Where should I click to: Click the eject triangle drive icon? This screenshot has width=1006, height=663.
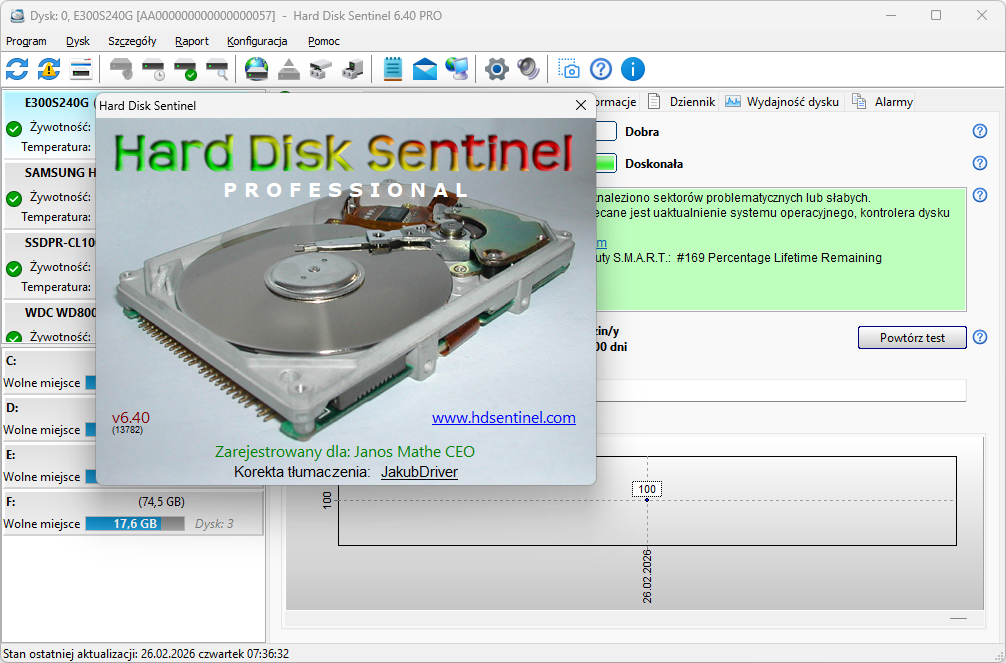coord(289,69)
